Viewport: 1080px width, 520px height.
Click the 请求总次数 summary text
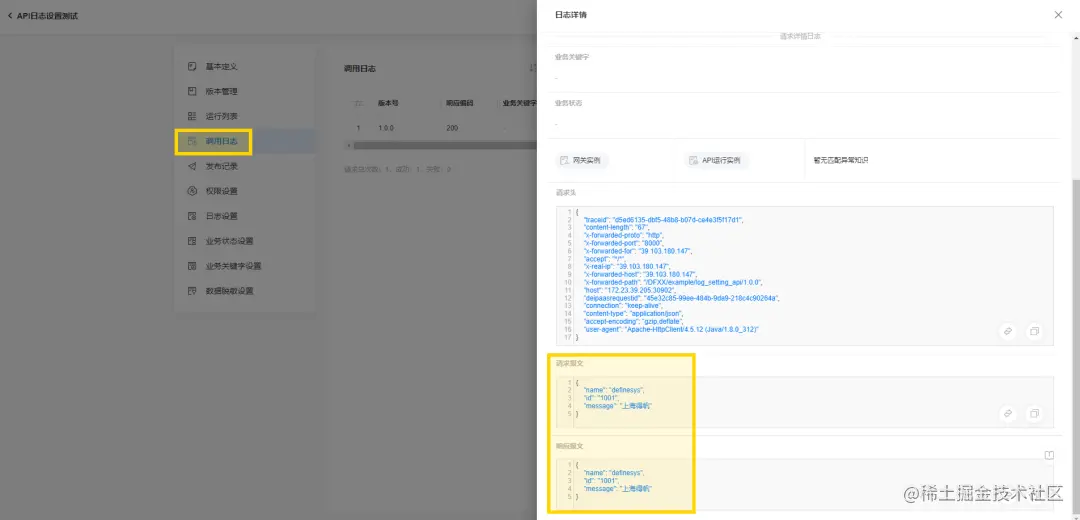[x=397, y=169]
